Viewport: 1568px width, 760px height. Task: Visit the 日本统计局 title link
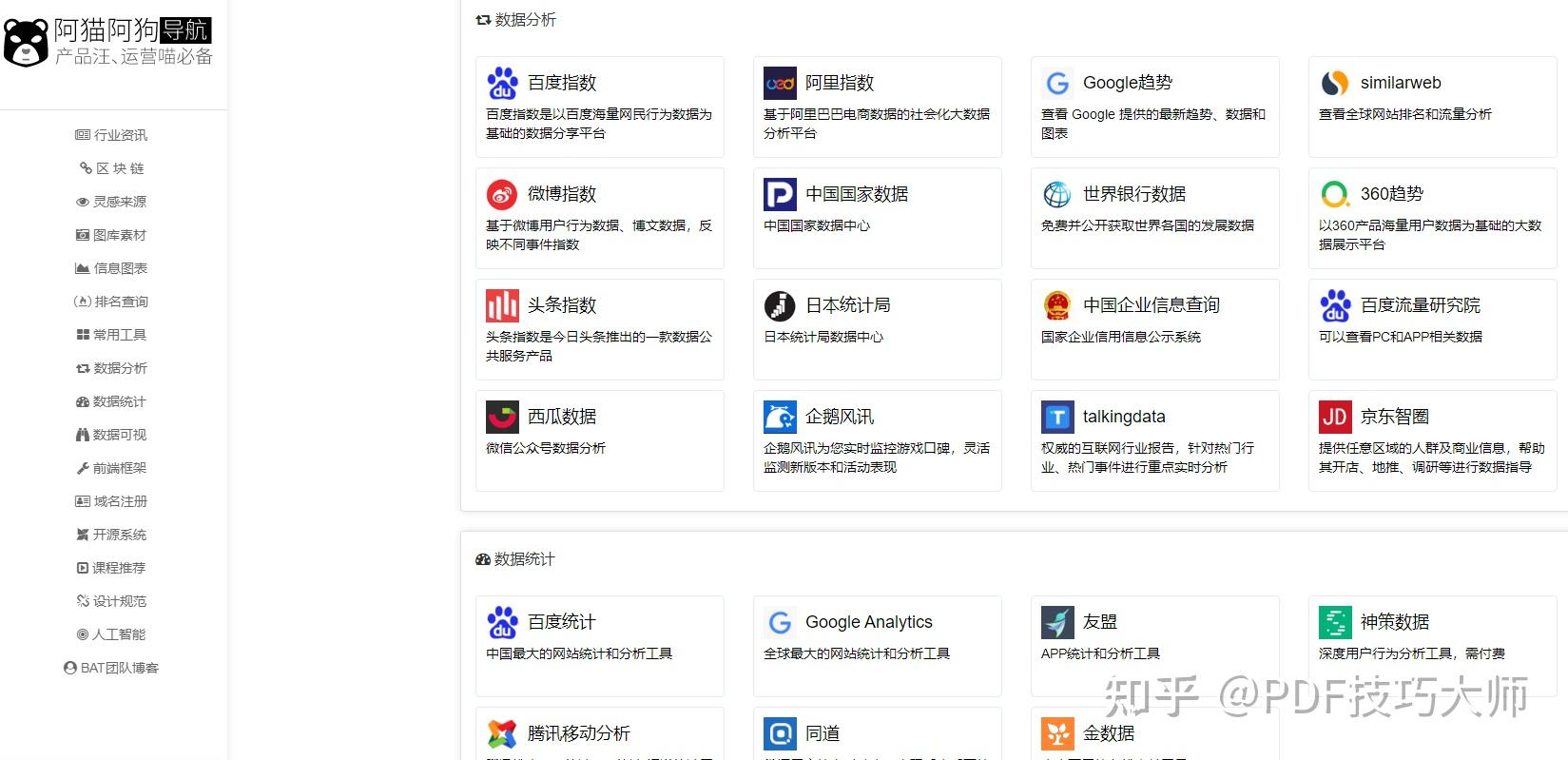tap(848, 305)
